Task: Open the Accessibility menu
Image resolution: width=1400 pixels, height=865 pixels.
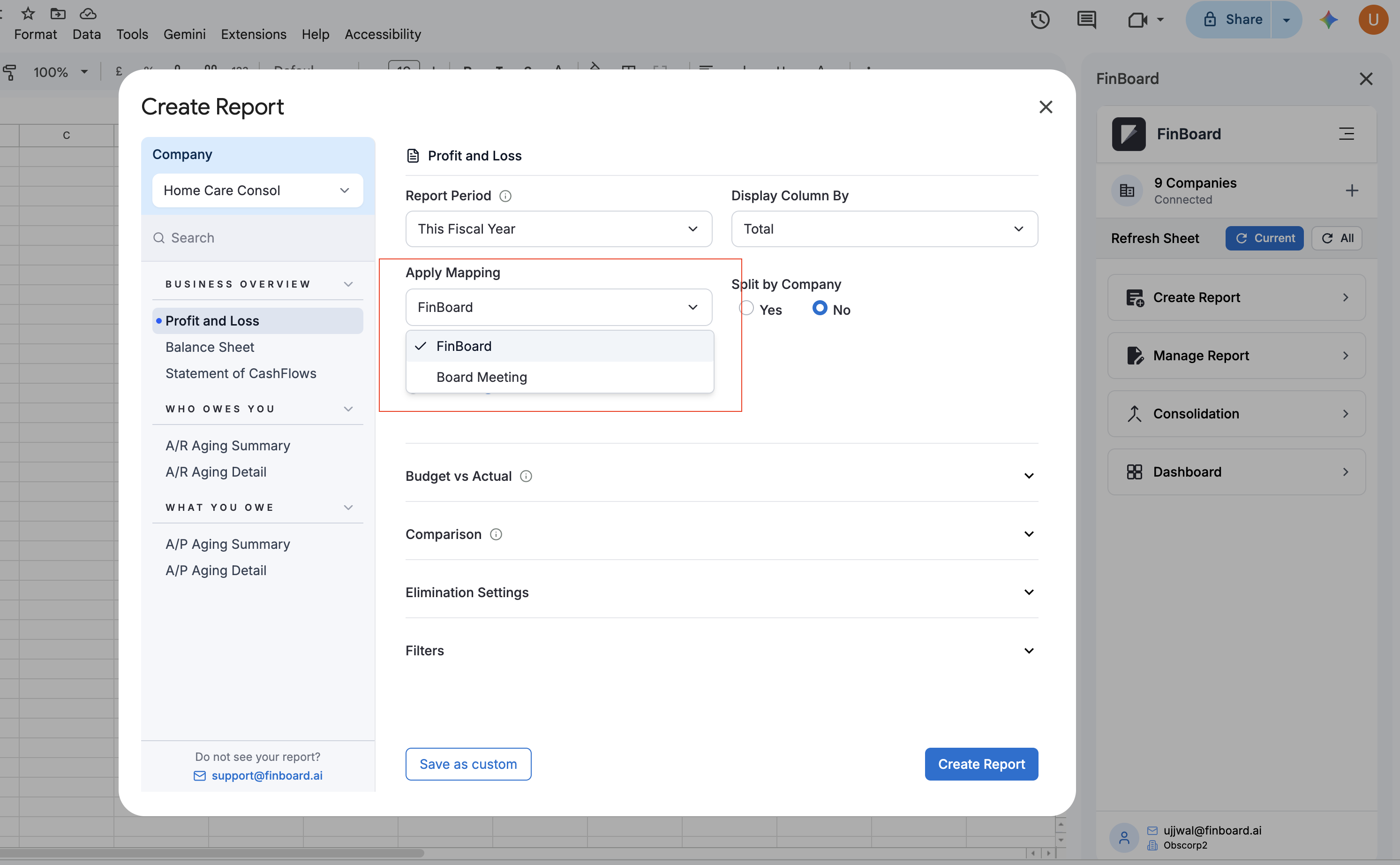Action: 383,34
